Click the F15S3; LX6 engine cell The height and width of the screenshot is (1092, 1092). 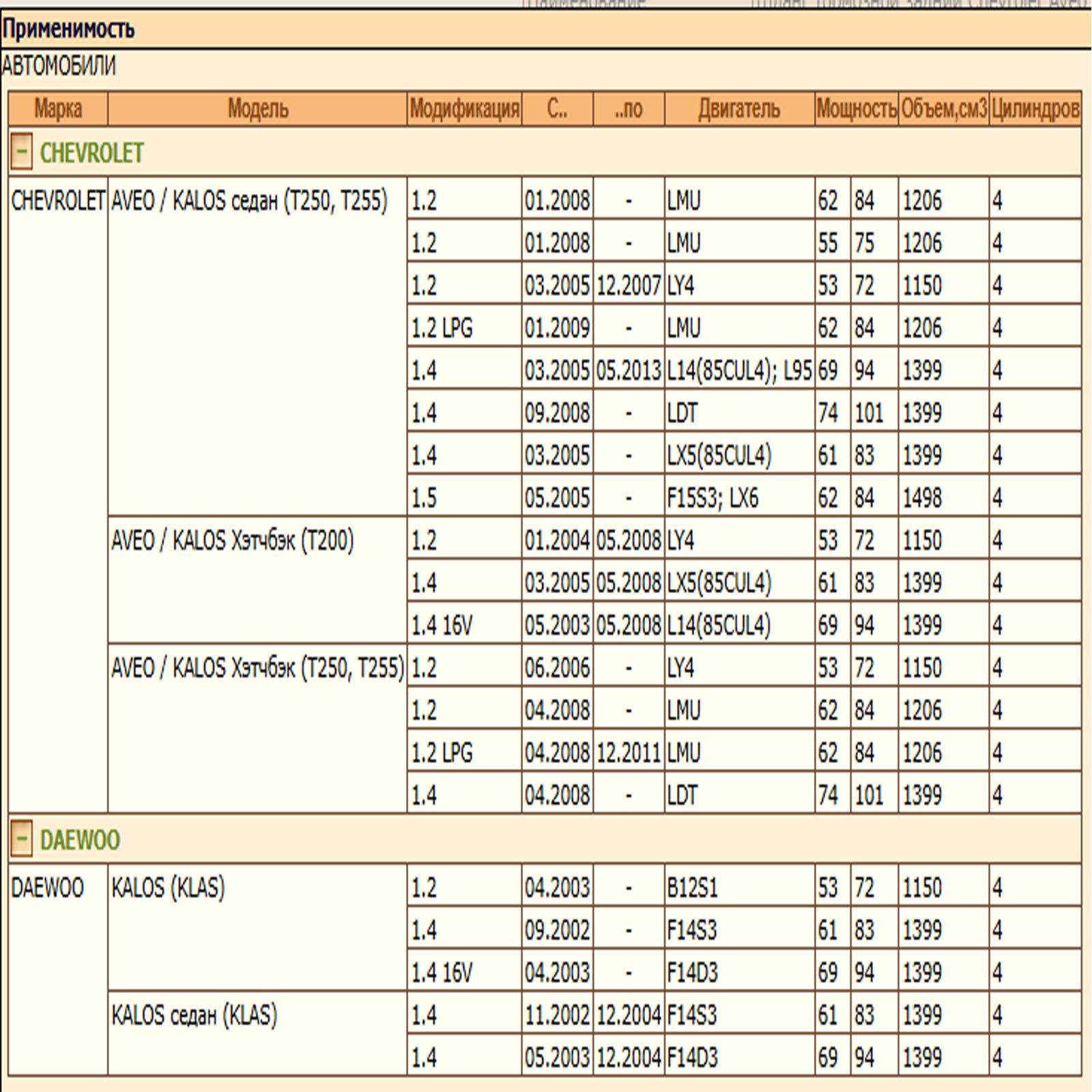[x=713, y=498]
